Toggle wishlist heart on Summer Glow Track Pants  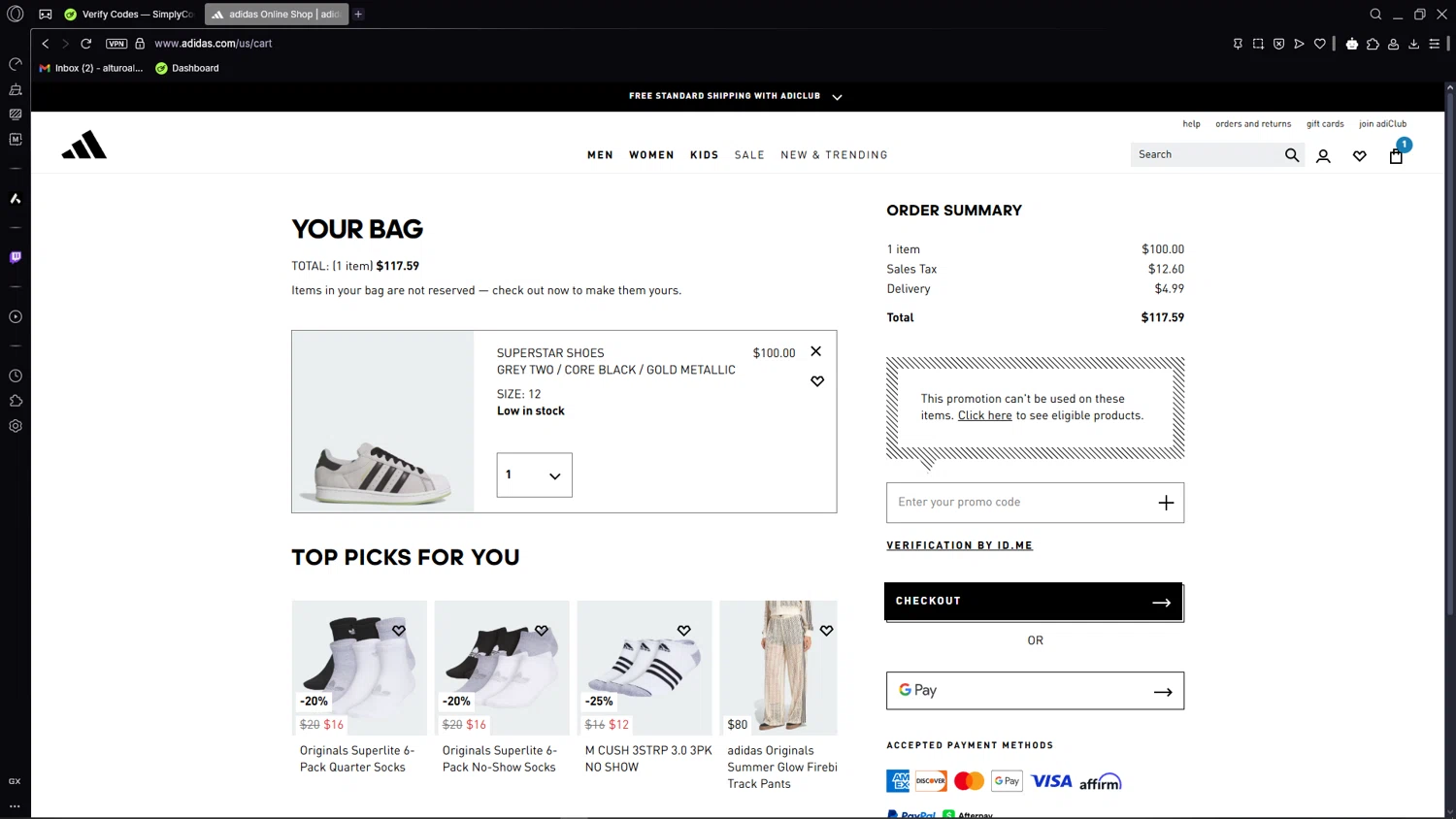826,631
